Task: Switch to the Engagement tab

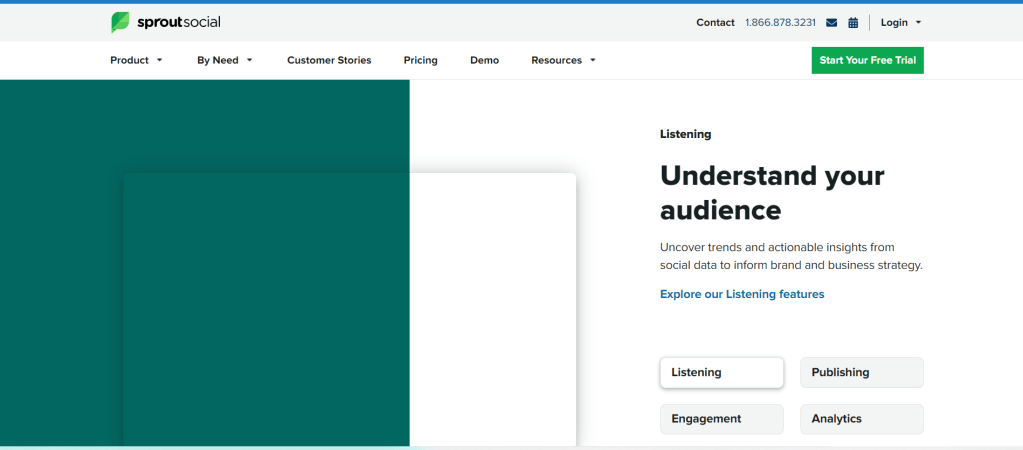Action: [x=721, y=419]
